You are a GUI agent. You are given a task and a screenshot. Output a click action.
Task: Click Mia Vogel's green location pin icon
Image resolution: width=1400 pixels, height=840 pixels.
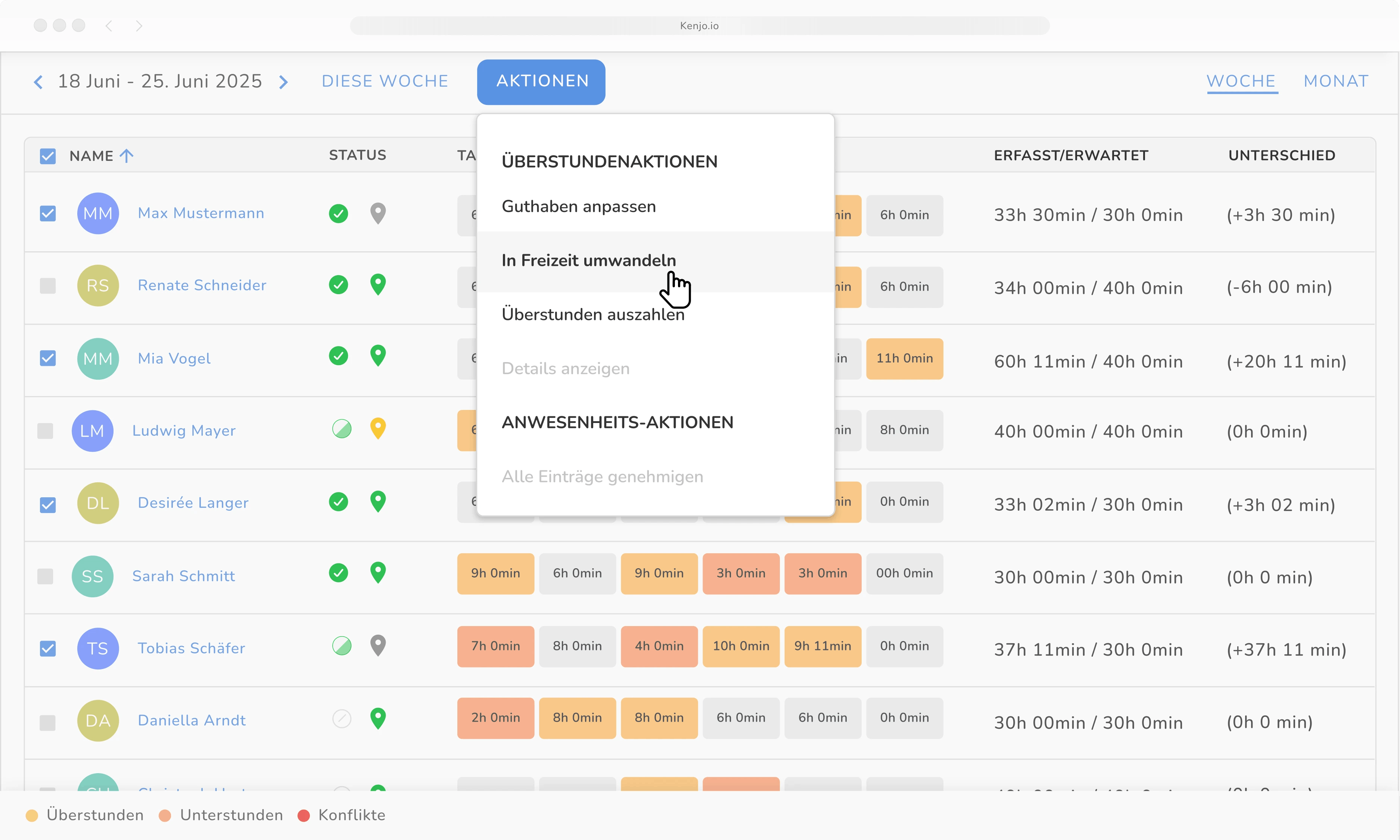tap(378, 355)
